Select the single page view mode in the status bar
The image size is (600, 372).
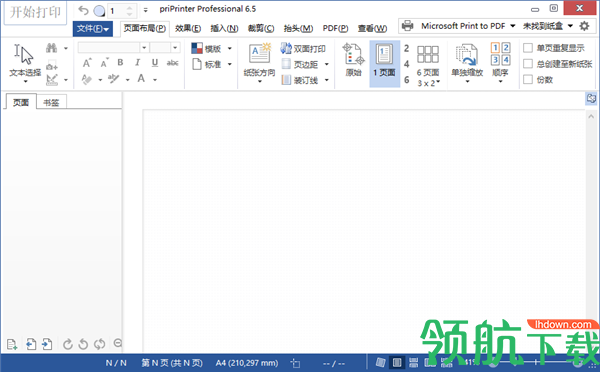point(397,362)
